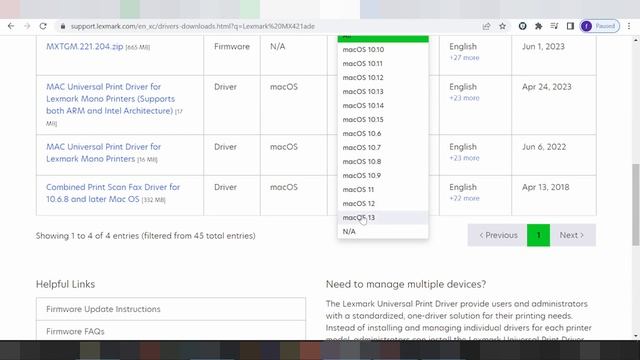Click the address bar URL field

point(269,26)
